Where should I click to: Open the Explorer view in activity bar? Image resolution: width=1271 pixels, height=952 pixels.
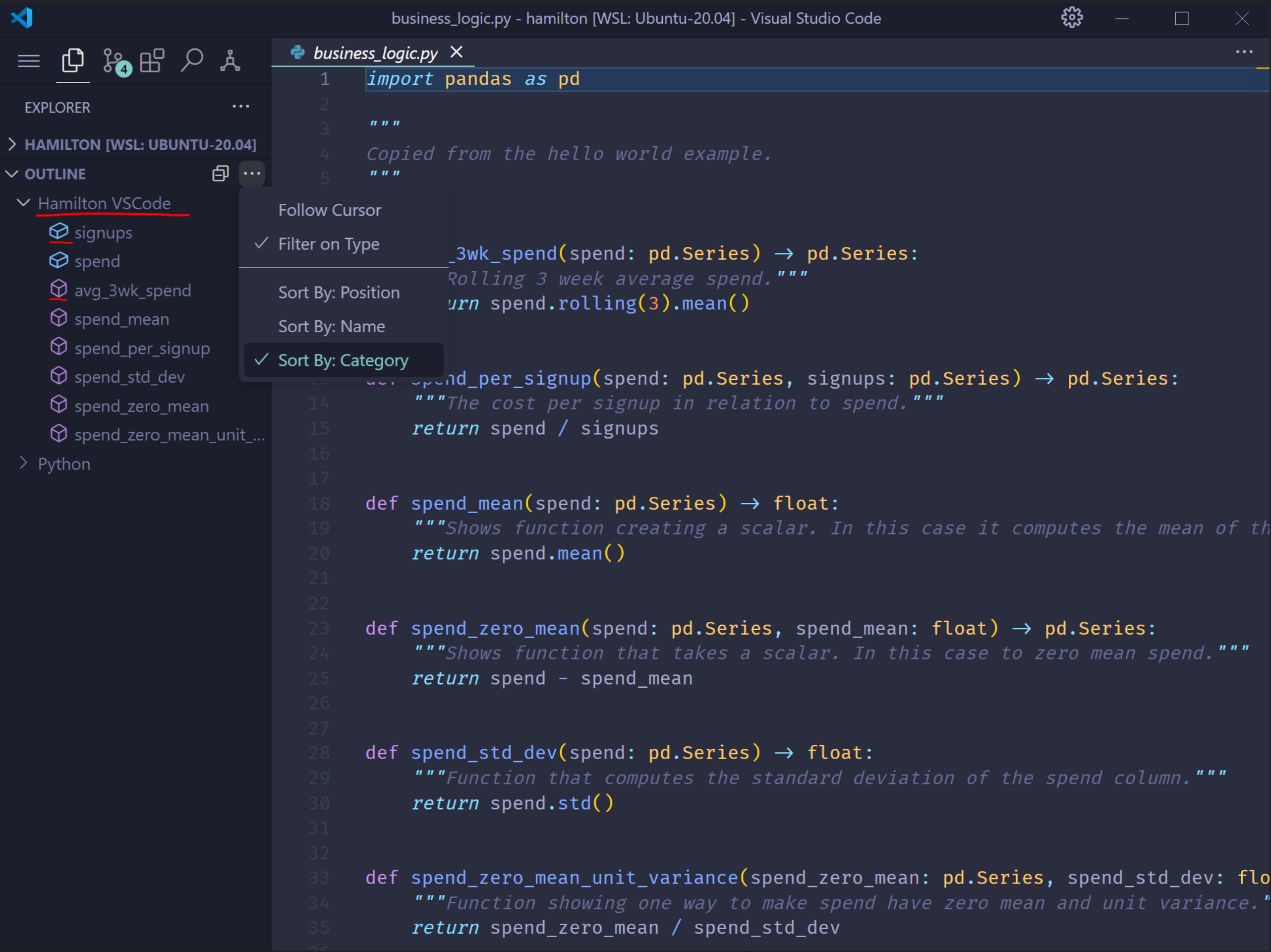click(x=72, y=60)
